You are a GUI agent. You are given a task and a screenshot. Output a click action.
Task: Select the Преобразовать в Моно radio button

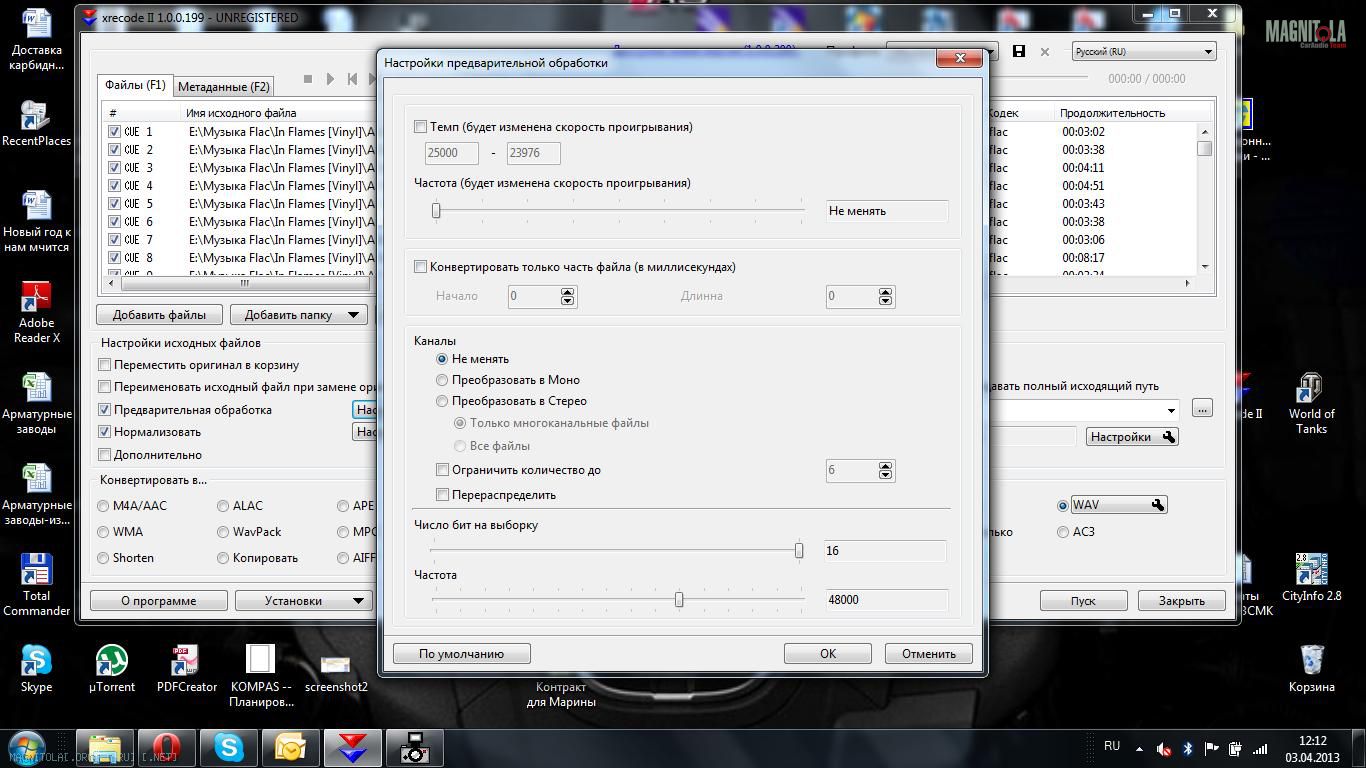442,380
